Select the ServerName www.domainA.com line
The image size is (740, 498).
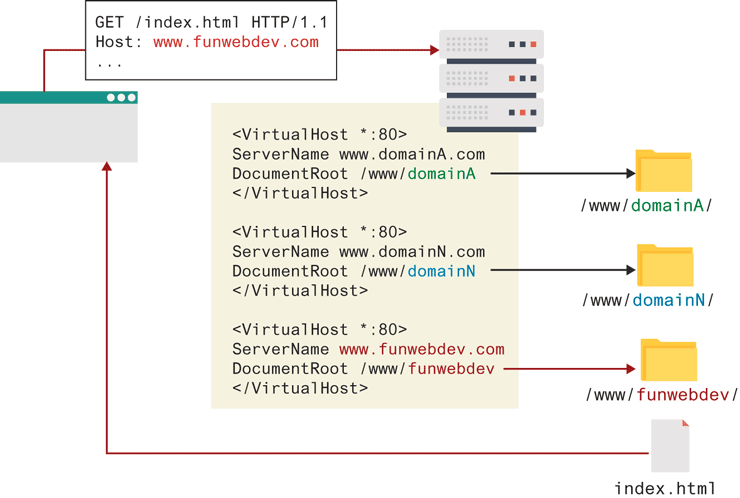[358, 154]
